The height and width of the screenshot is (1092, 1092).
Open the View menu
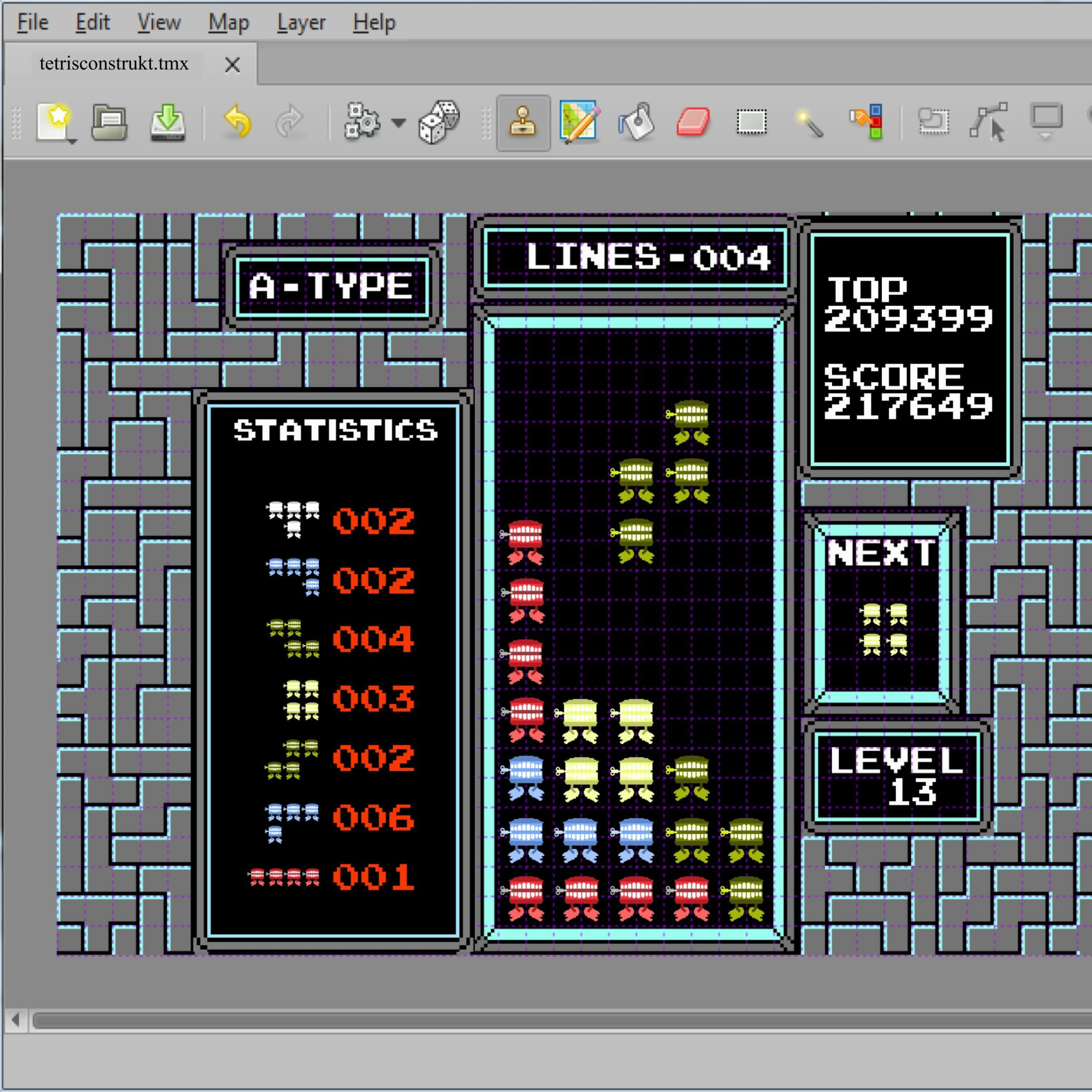[x=159, y=23]
